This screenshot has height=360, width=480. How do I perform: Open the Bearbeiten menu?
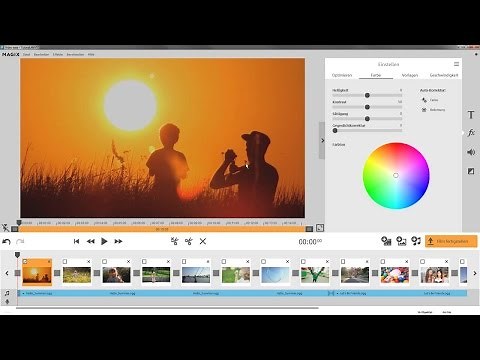[41, 54]
